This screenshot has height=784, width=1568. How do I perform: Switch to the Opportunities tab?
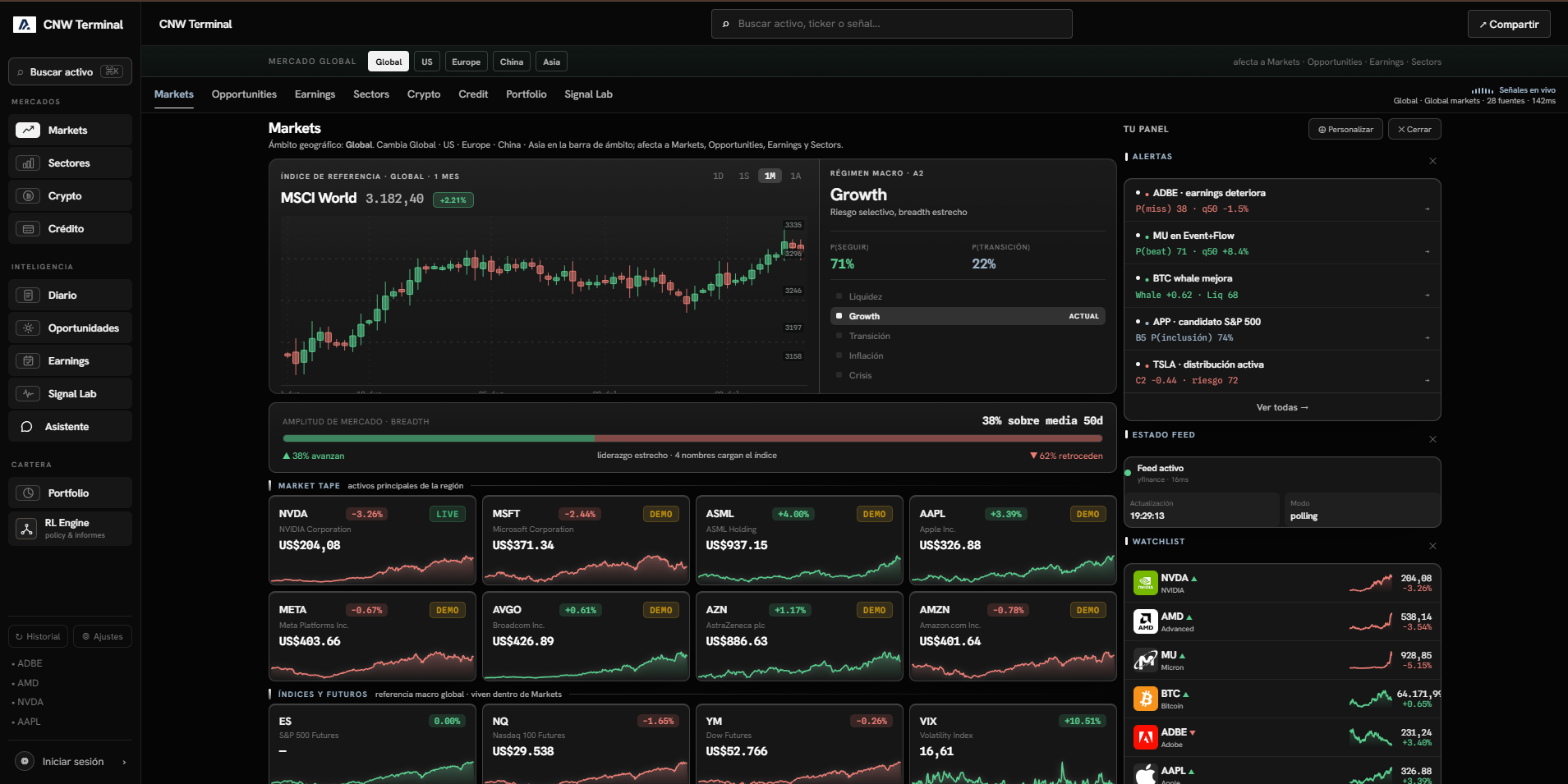point(244,94)
